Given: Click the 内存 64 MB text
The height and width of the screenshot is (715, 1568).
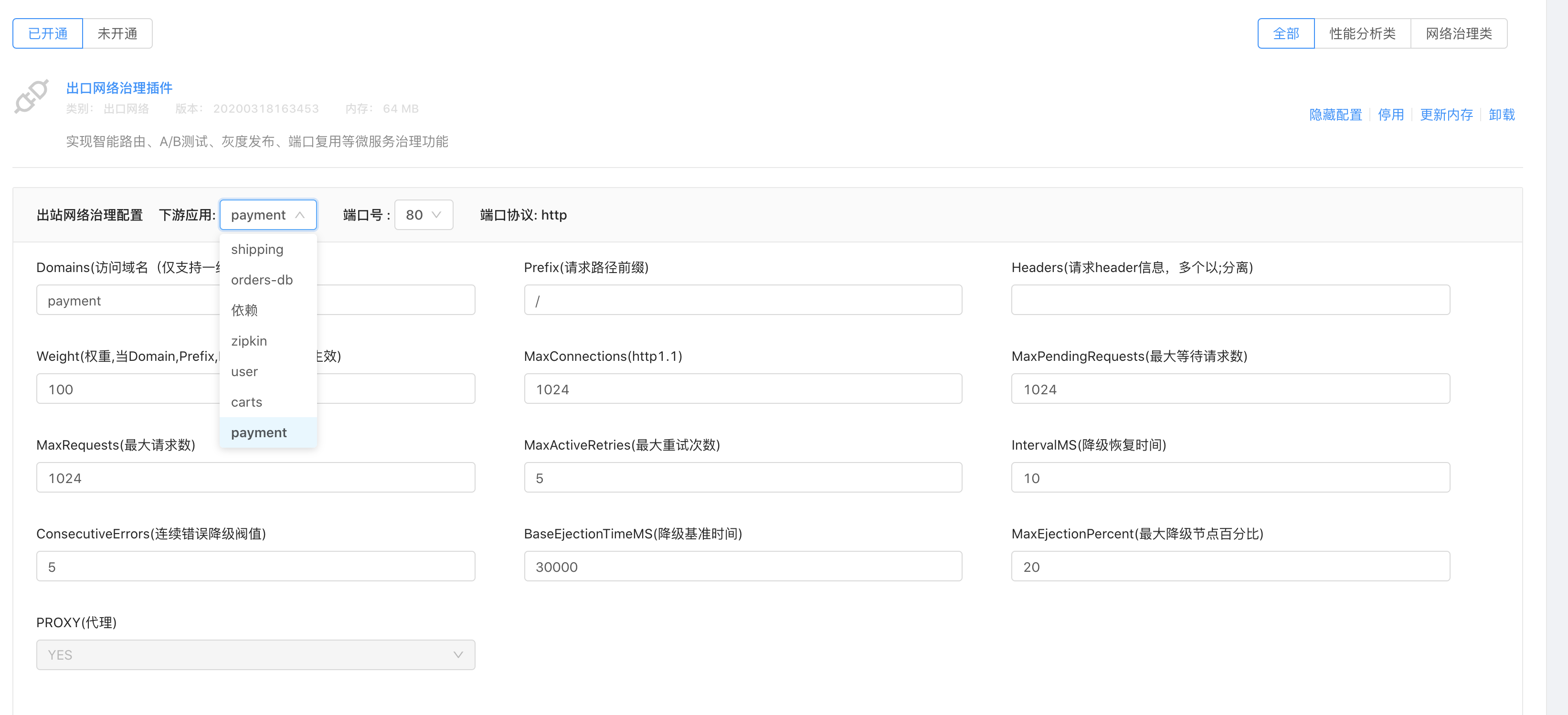Looking at the screenshot, I should 382,108.
